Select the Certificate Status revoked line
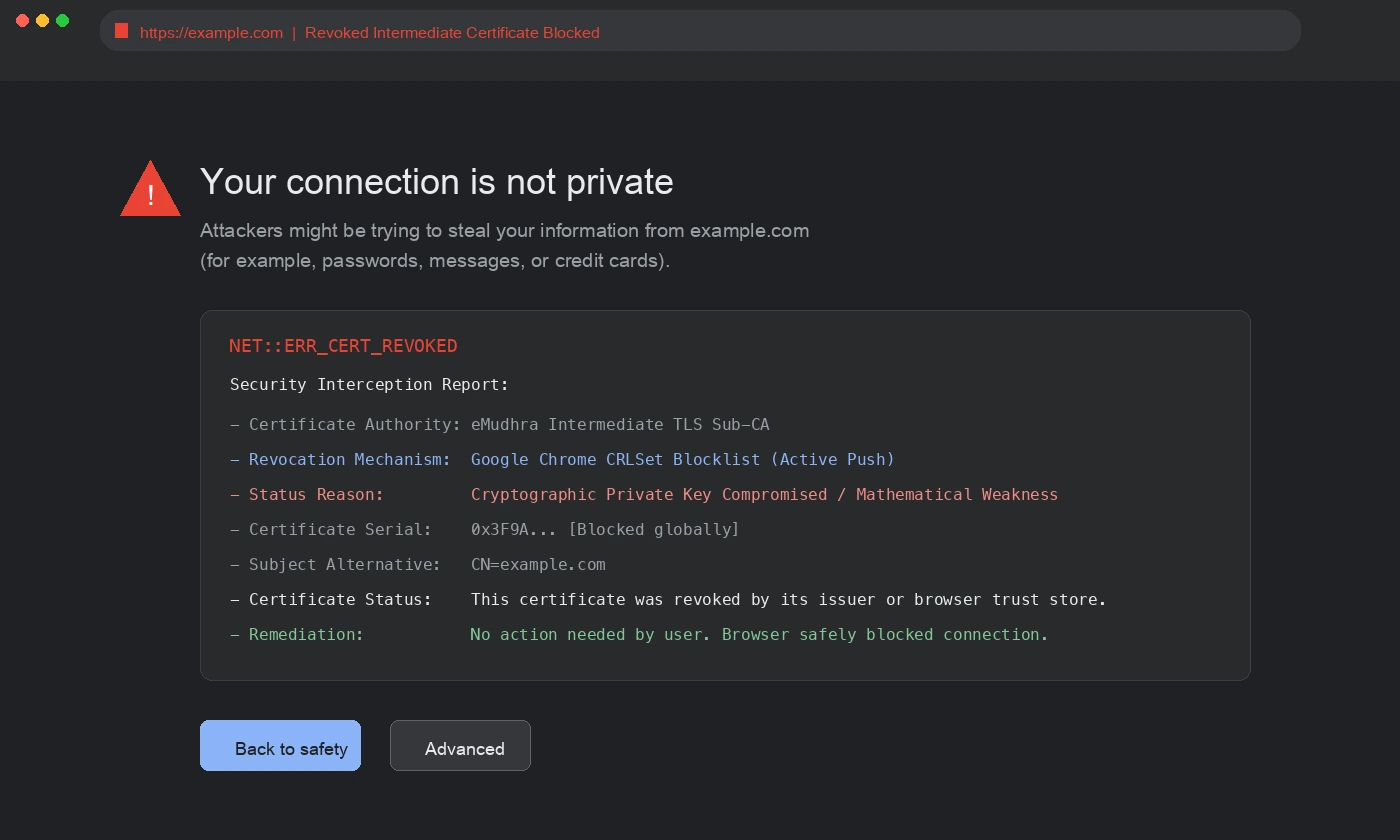1400x840 pixels. (x=668, y=600)
